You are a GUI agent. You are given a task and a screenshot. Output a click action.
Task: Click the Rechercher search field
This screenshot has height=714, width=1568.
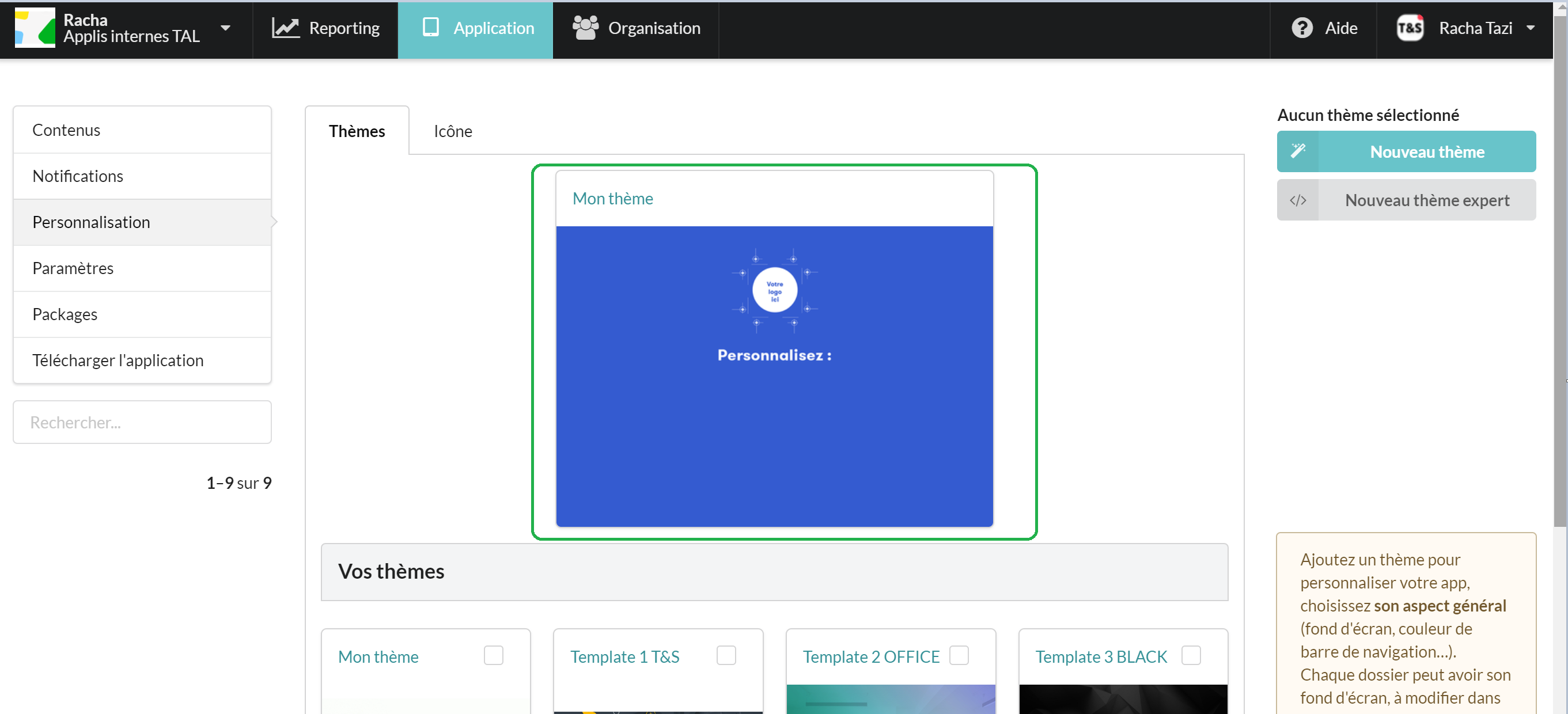142,422
